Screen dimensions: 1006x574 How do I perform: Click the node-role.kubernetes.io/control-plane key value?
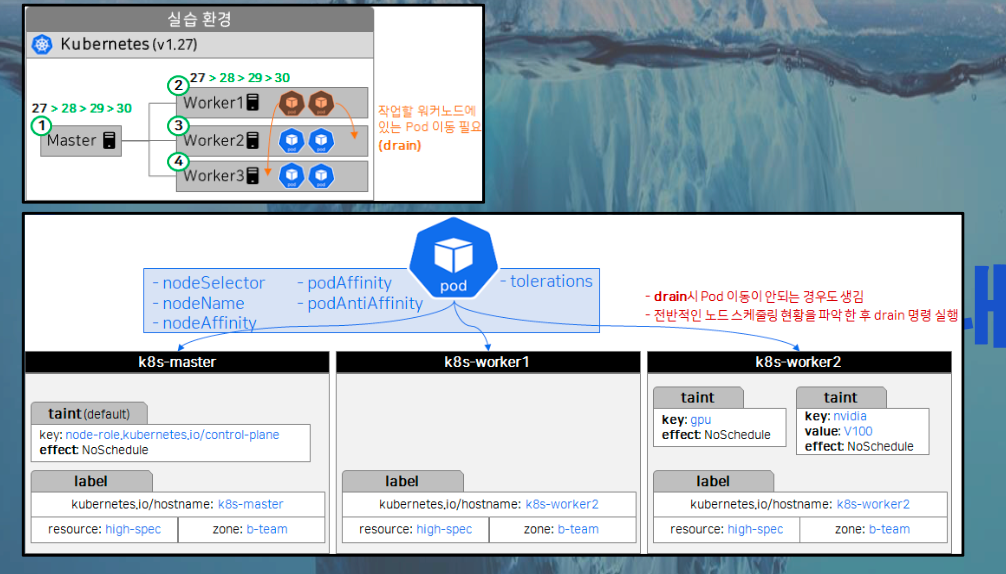(x=173, y=435)
